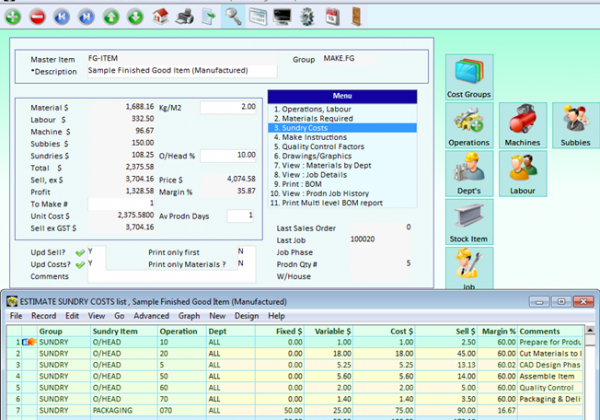Screen dimensions: 600x420
Task: Click the monitor screen icon in toolbar
Action: coord(282,17)
